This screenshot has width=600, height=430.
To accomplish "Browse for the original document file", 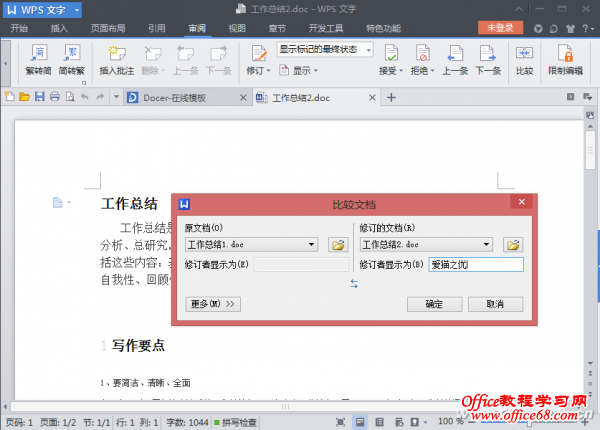I will (338, 245).
